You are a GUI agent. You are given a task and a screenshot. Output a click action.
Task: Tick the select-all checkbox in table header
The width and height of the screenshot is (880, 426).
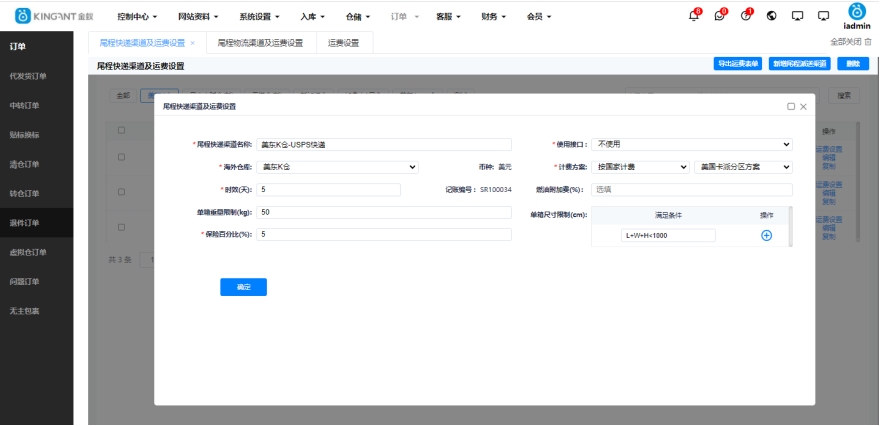[x=121, y=130]
